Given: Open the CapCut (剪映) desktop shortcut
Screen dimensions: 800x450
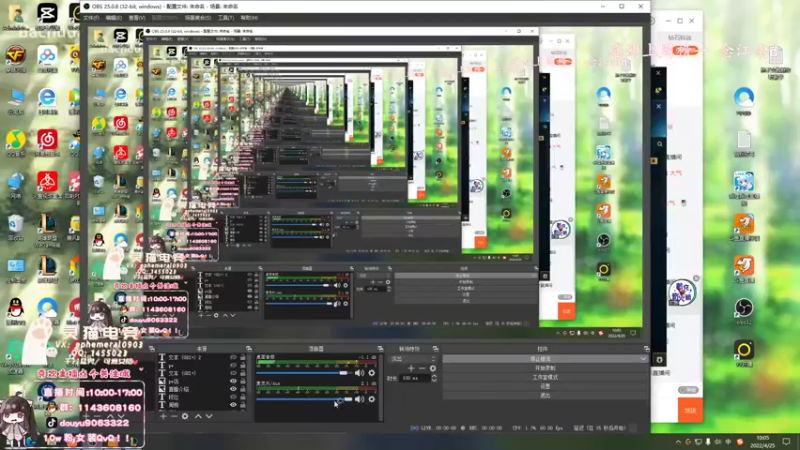Looking at the screenshot, I should 47,15.
